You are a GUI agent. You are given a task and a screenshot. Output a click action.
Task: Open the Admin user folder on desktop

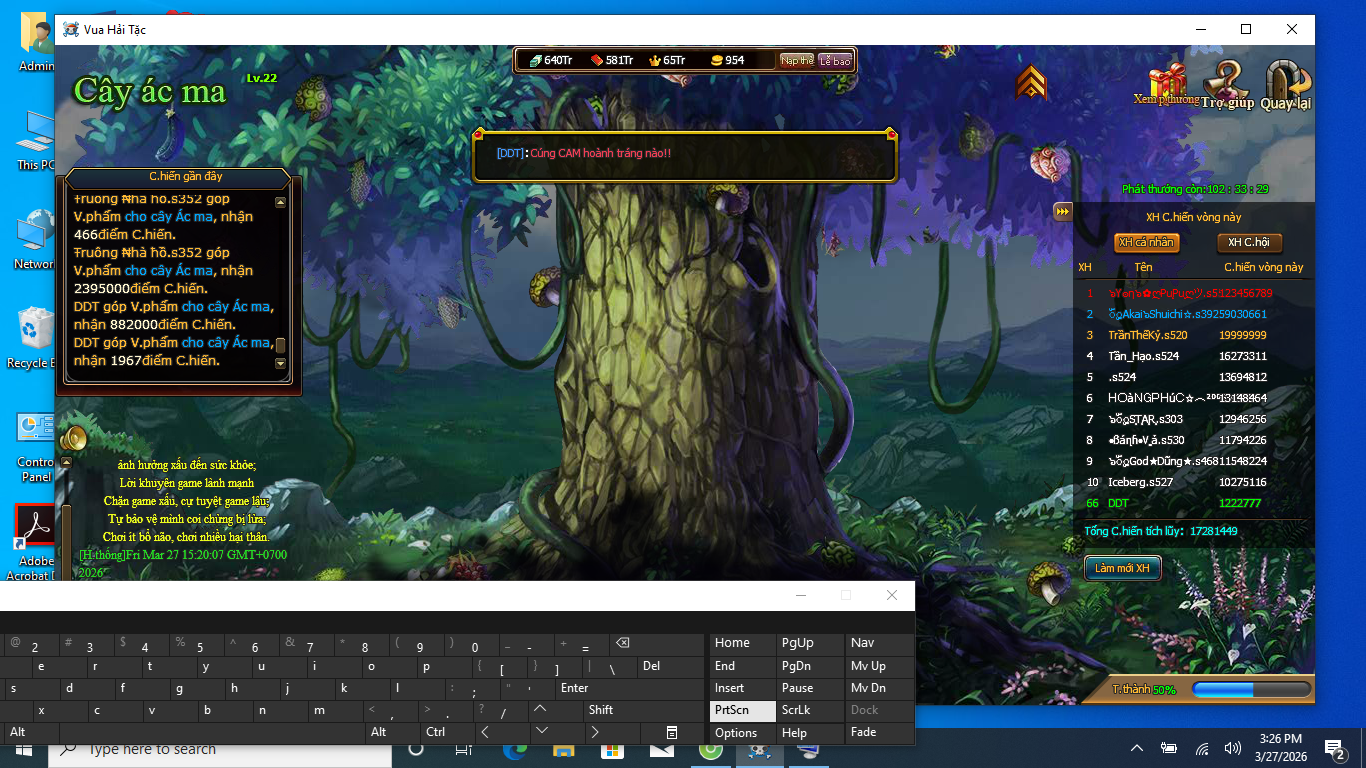coord(36,42)
